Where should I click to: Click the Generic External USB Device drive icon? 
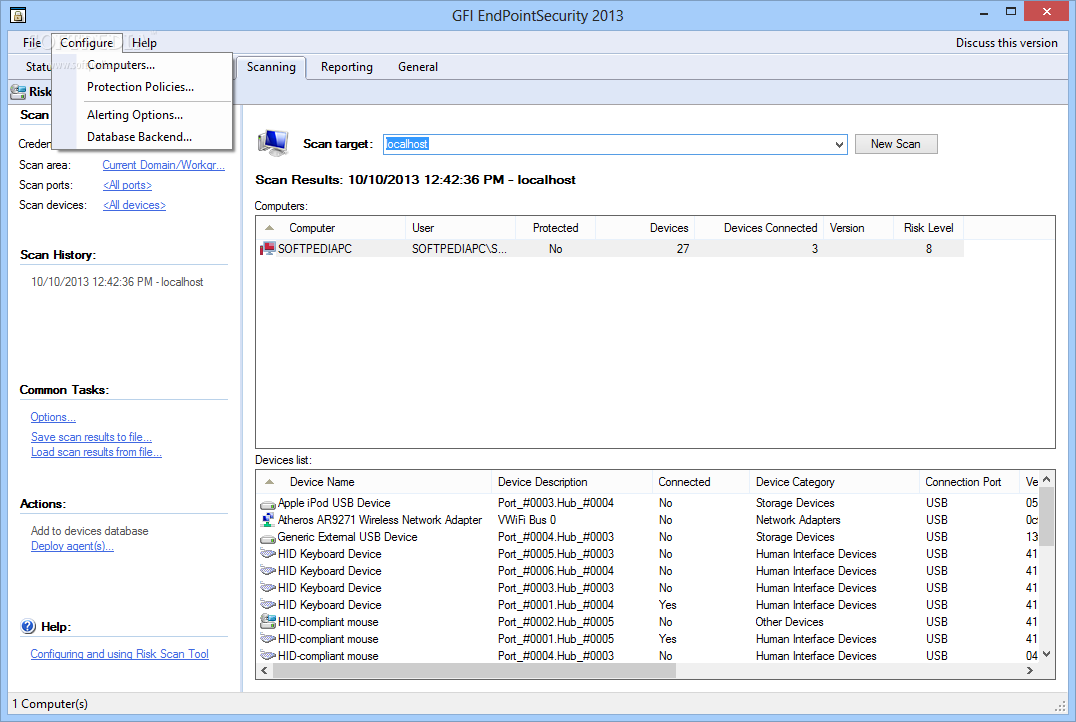click(x=268, y=538)
